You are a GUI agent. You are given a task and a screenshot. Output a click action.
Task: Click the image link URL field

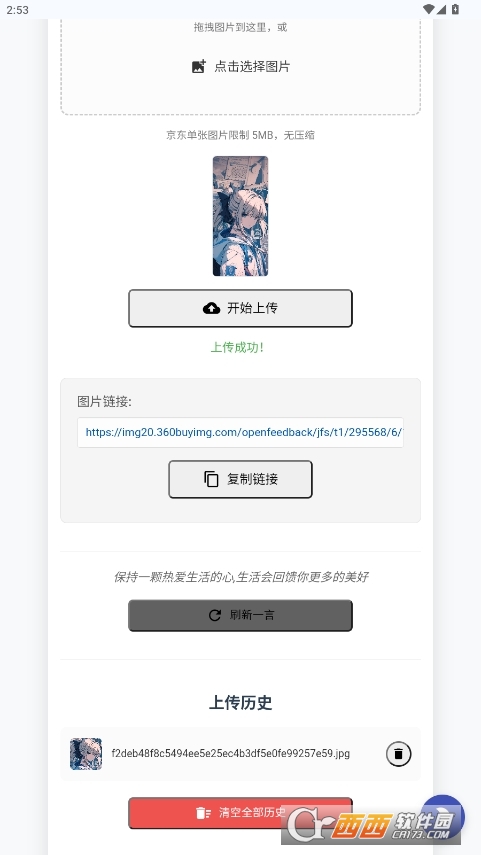coord(240,432)
